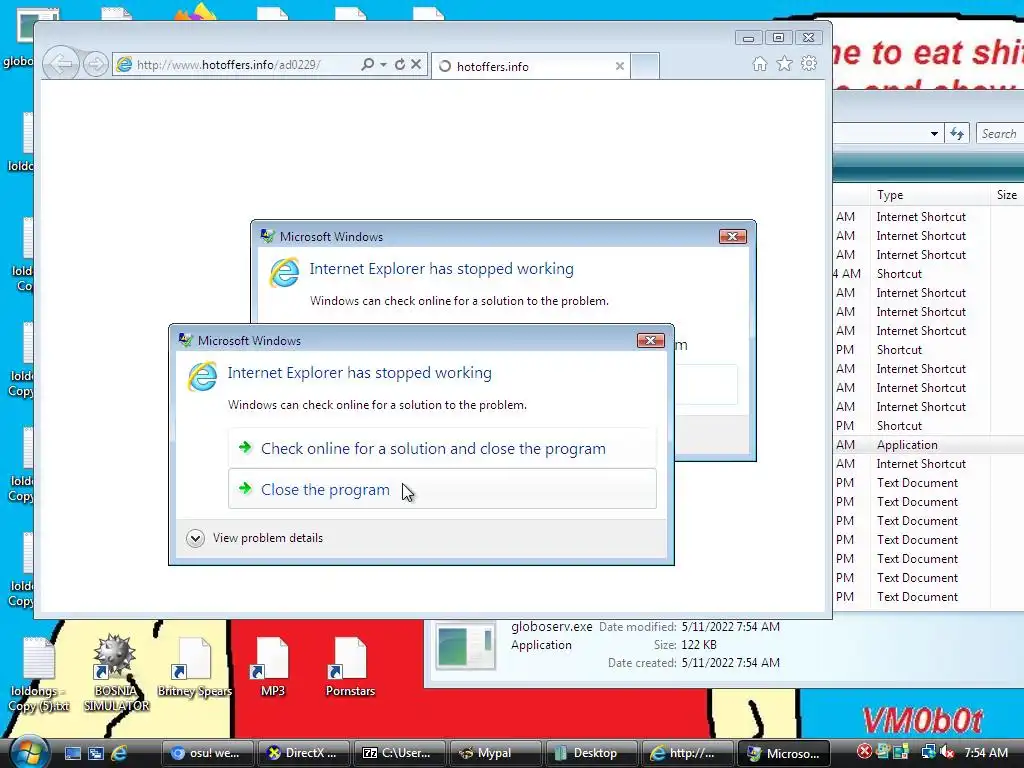The height and width of the screenshot is (768, 1024).
Task: Minimize the Internet Explorer window
Action: click(x=748, y=38)
